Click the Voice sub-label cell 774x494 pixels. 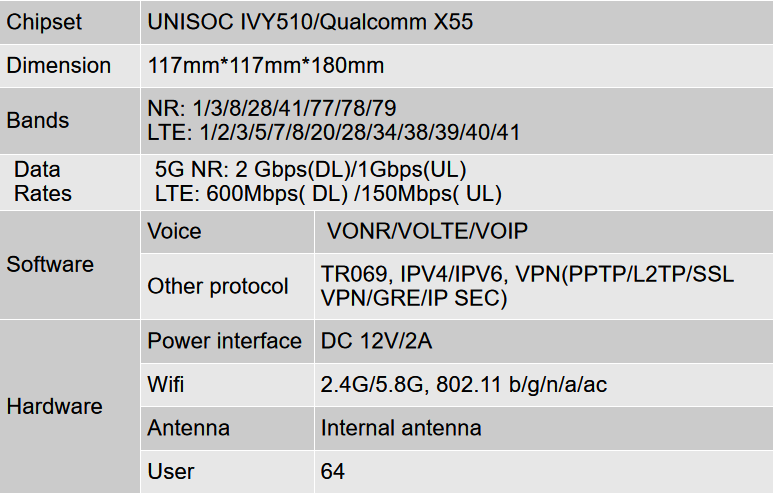pos(174,232)
